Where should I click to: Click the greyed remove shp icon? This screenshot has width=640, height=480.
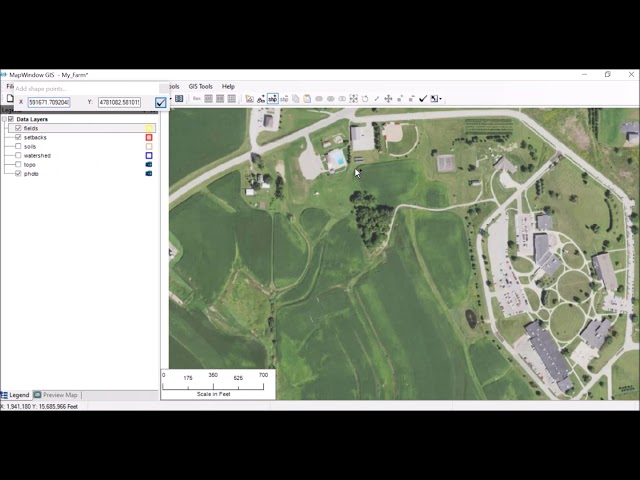(x=284, y=99)
